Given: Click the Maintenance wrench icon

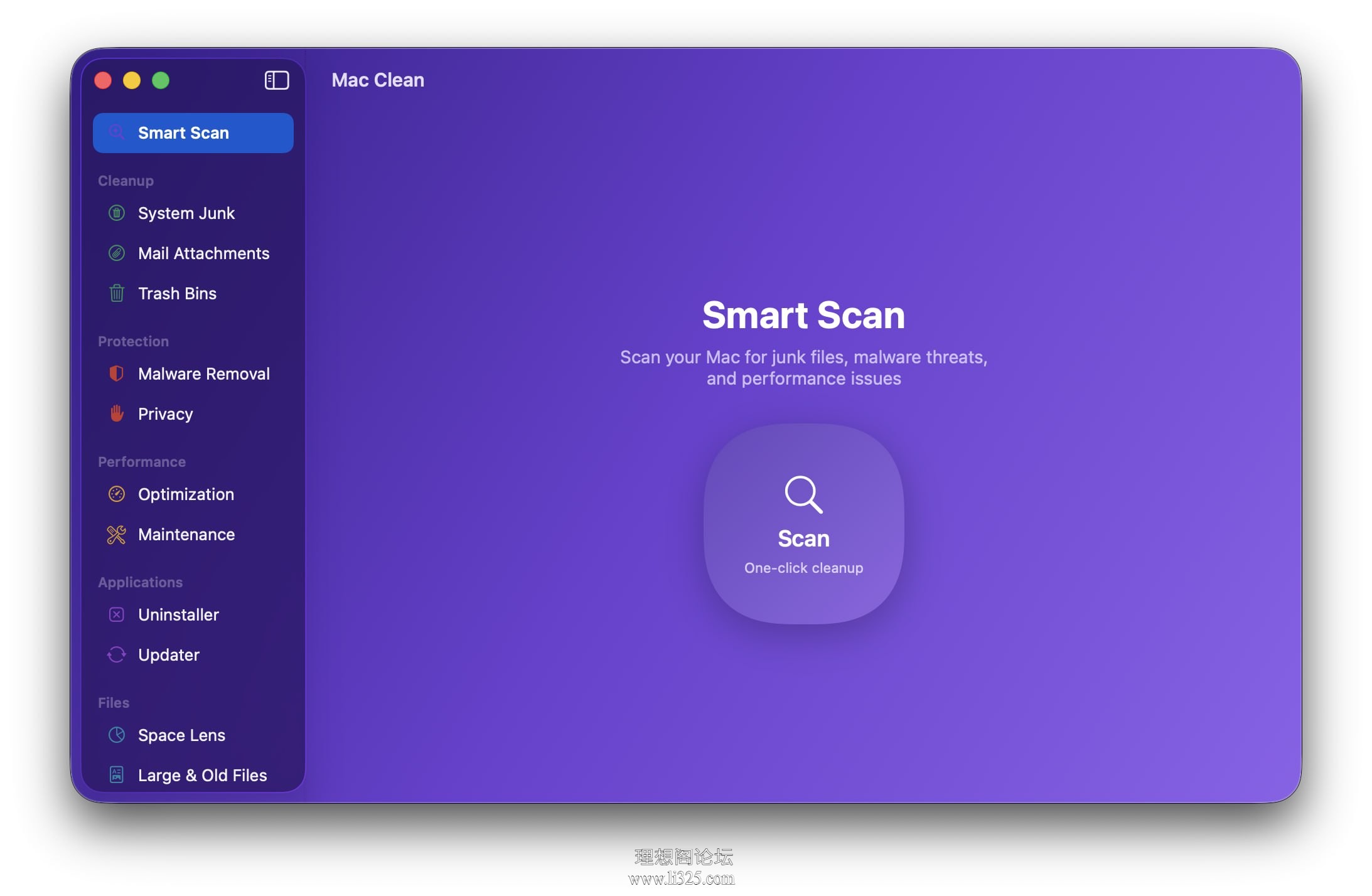Looking at the screenshot, I should [117, 535].
